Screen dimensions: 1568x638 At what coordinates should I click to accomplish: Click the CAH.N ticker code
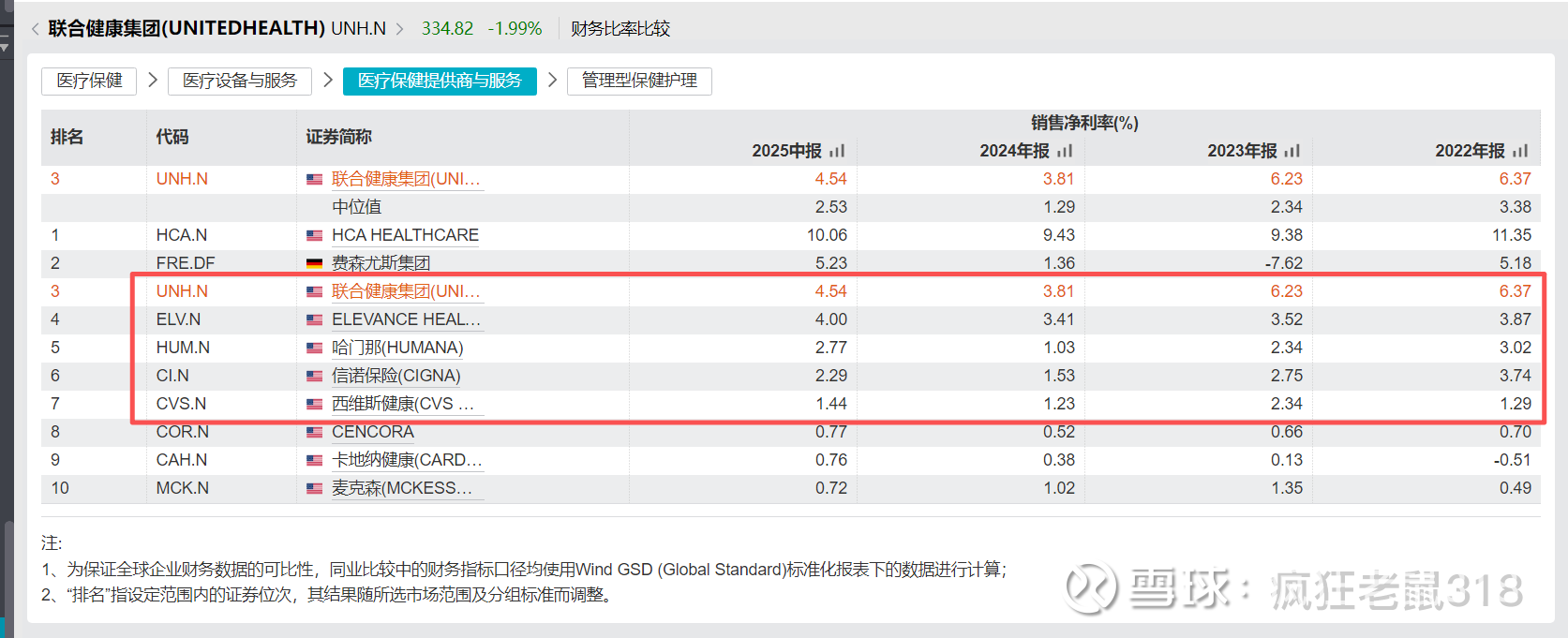point(182,460)
